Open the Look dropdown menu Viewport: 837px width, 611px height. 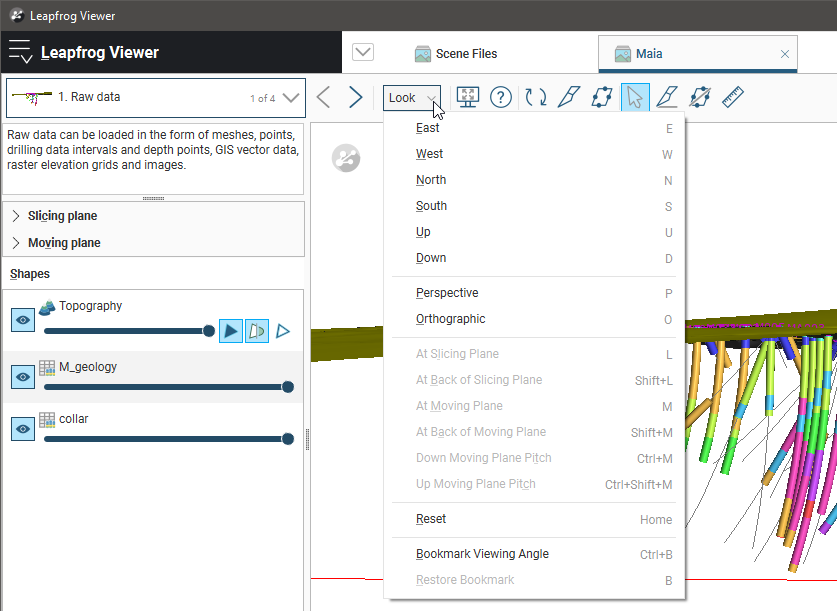(x=412, y=98)
